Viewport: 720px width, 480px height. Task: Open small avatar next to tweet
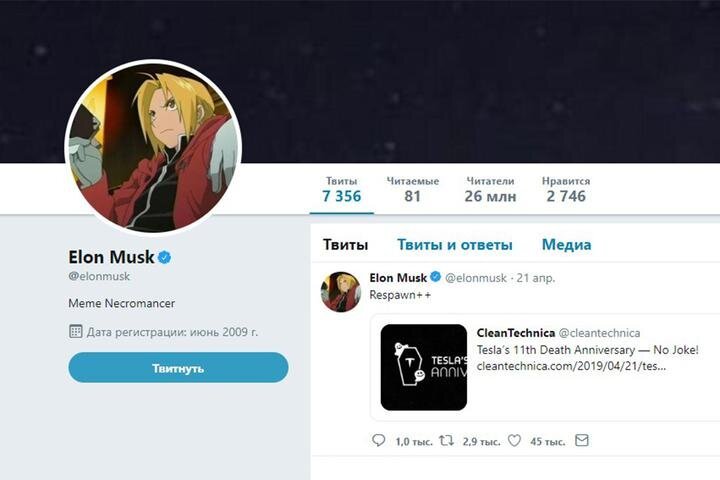[x=340, y=292]
